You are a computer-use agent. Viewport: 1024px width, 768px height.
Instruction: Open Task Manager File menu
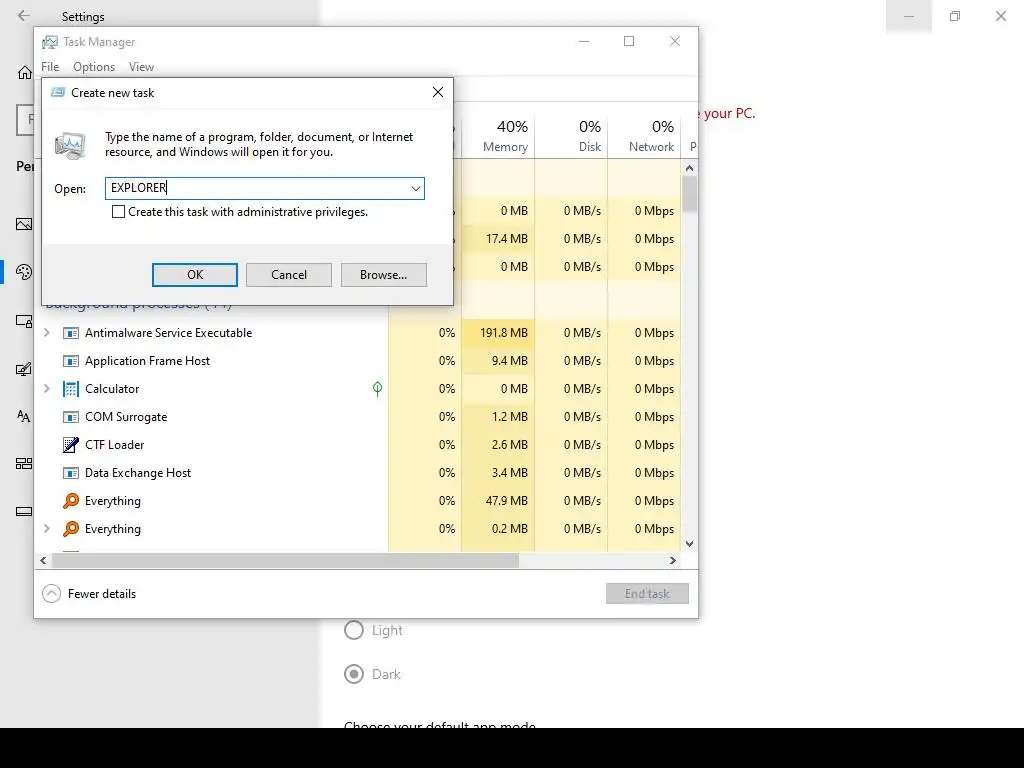(50, 67)
